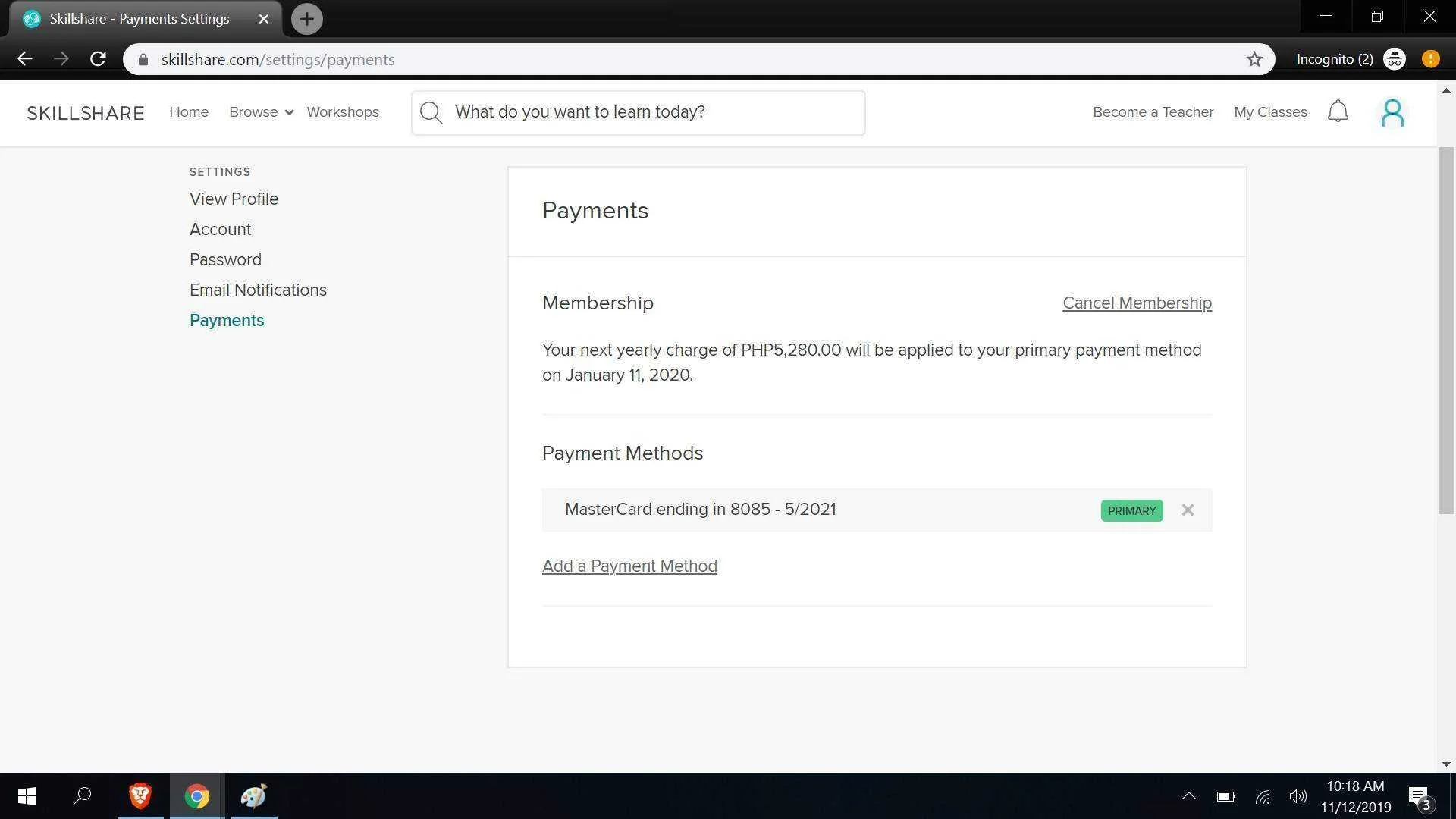Screen dimensions: 1456x819
Task: Select the Account settings item
Action: coord(220,229)
